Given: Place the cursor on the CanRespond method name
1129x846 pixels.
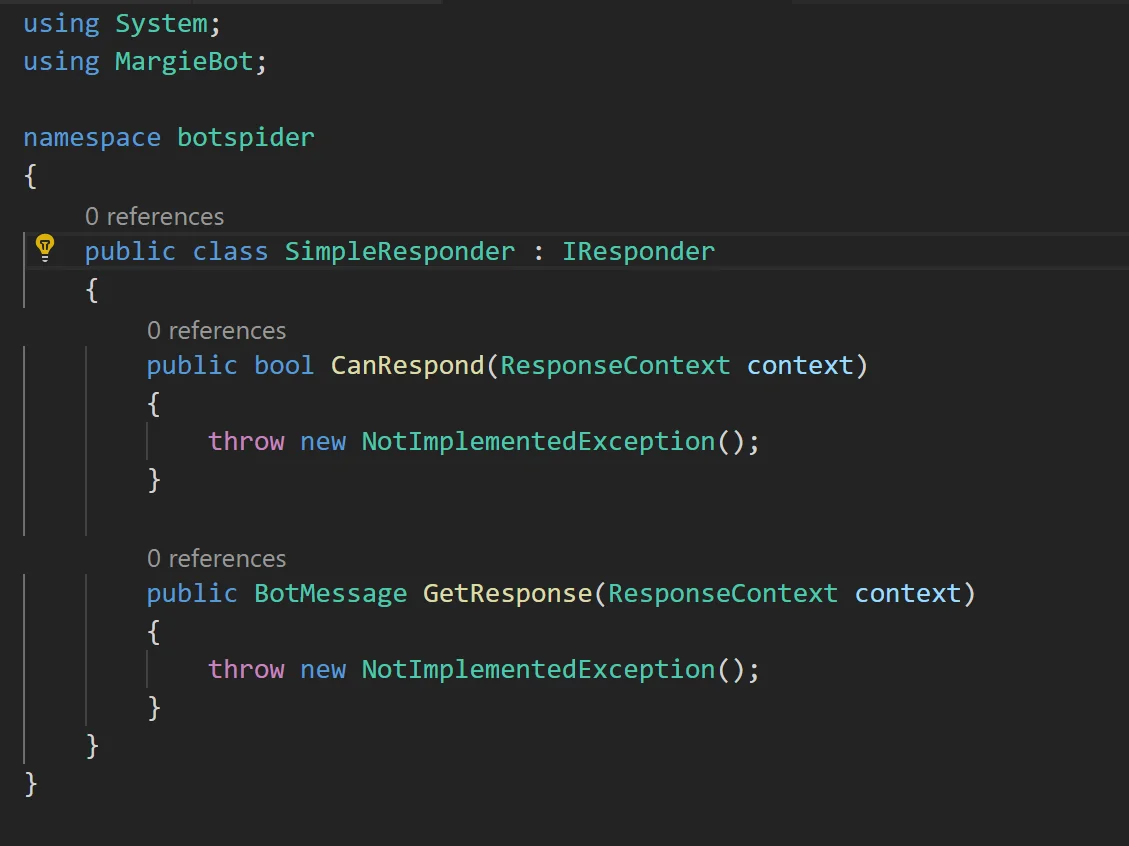Looking at the screenshot, I should click(x=408, y=366).
